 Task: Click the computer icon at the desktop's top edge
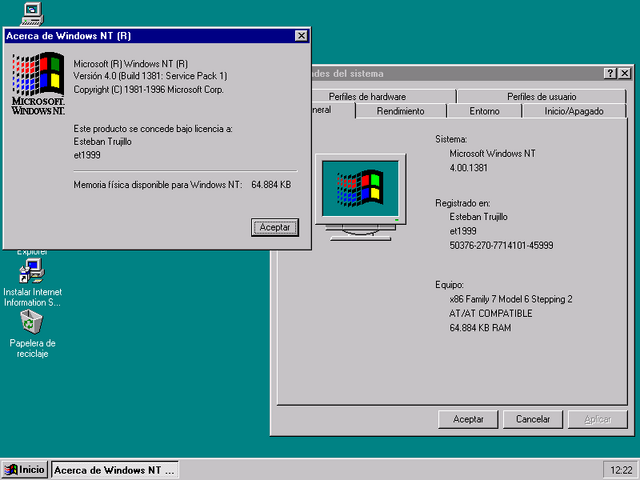coord(32,14)
